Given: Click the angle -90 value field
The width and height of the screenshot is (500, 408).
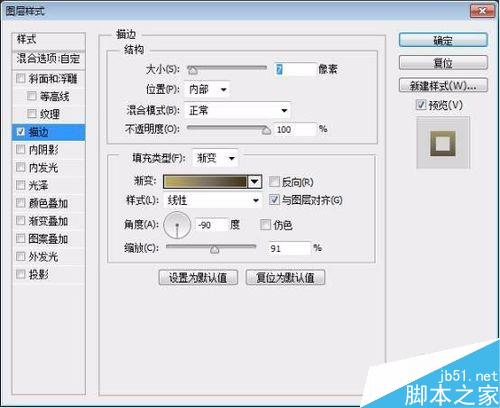Looking at the screenshot, I should click(x=211, y=225).
